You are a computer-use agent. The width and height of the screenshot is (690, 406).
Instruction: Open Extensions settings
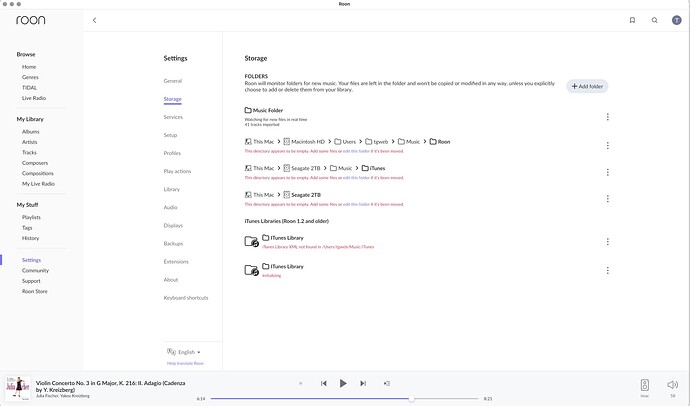point(176,261)
